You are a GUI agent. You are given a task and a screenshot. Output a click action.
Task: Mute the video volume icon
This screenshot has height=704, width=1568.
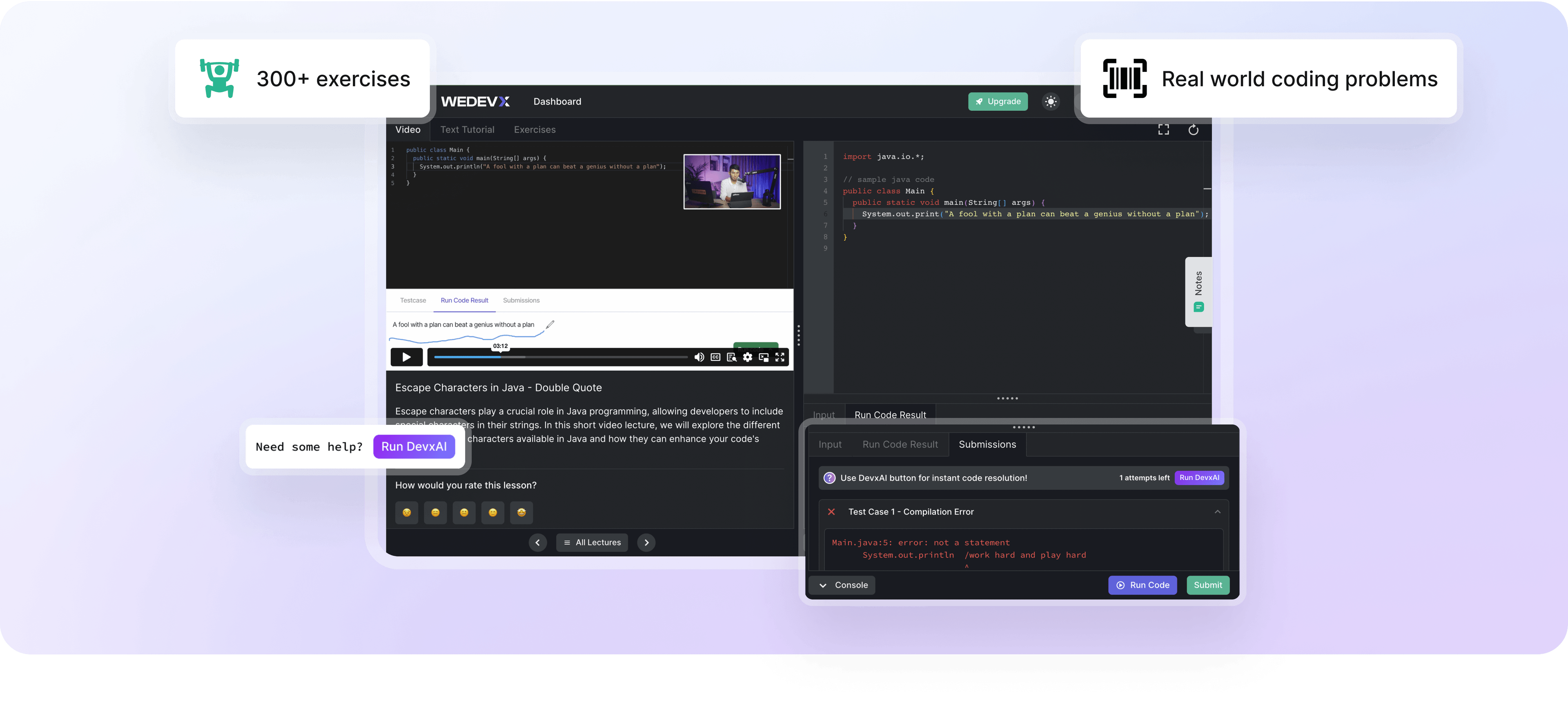(699, 357)
